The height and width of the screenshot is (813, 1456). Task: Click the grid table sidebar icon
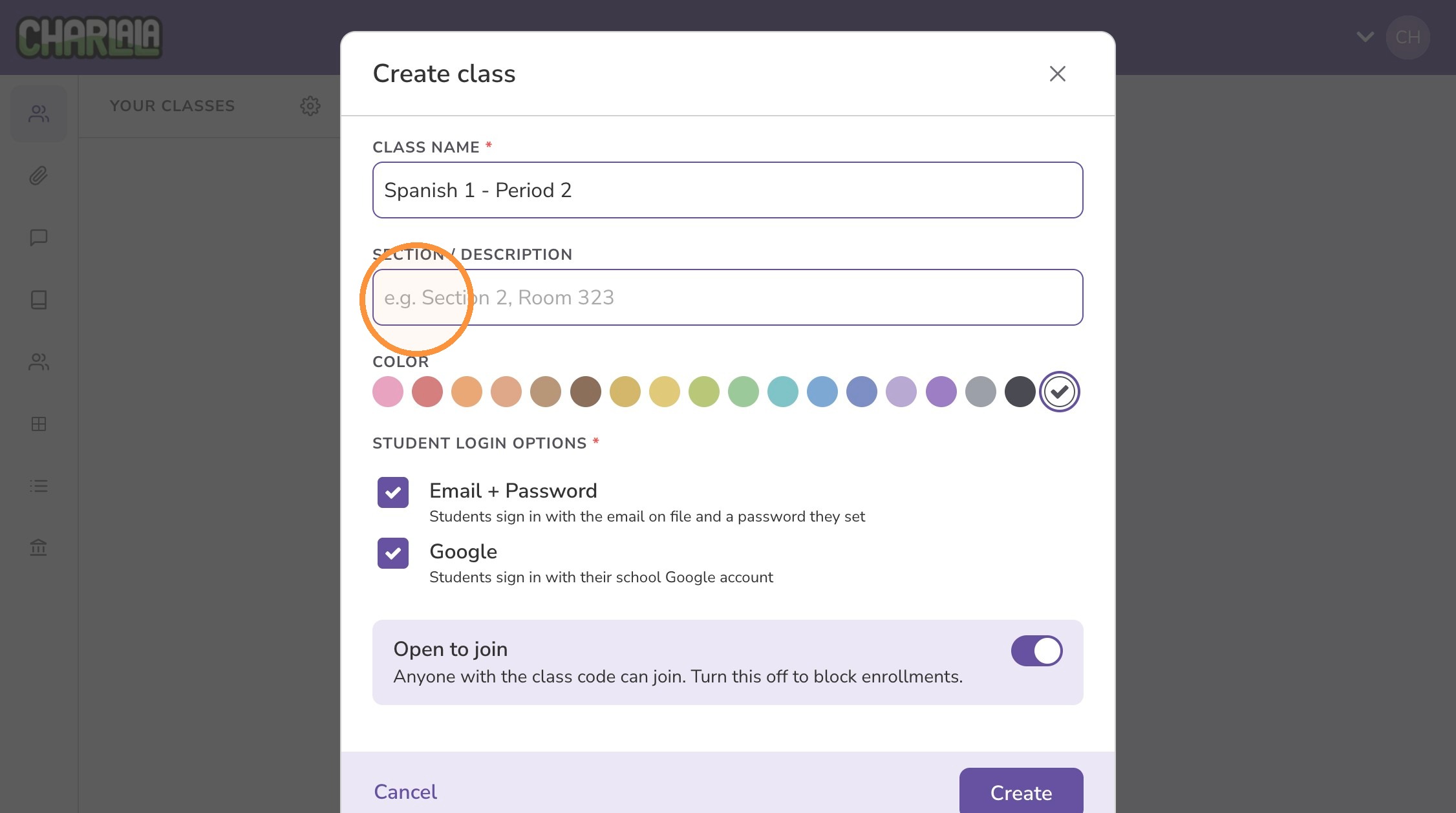click(39, 424)
